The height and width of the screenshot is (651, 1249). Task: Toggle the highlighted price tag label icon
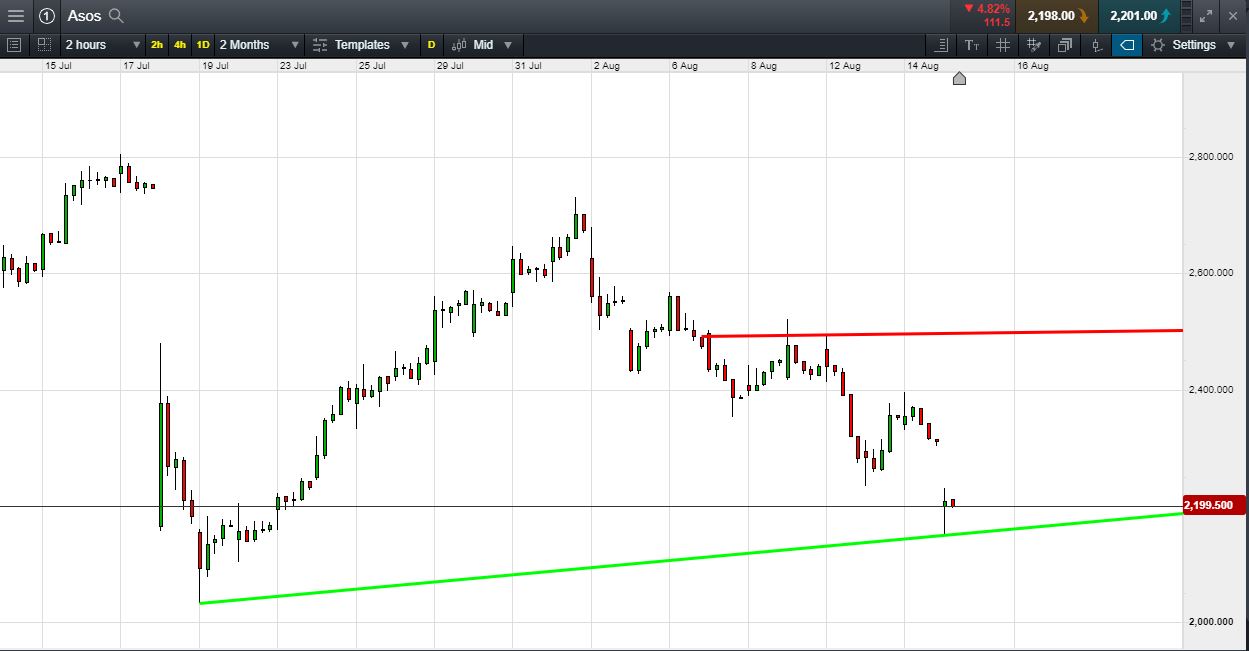click(1127, 45)
